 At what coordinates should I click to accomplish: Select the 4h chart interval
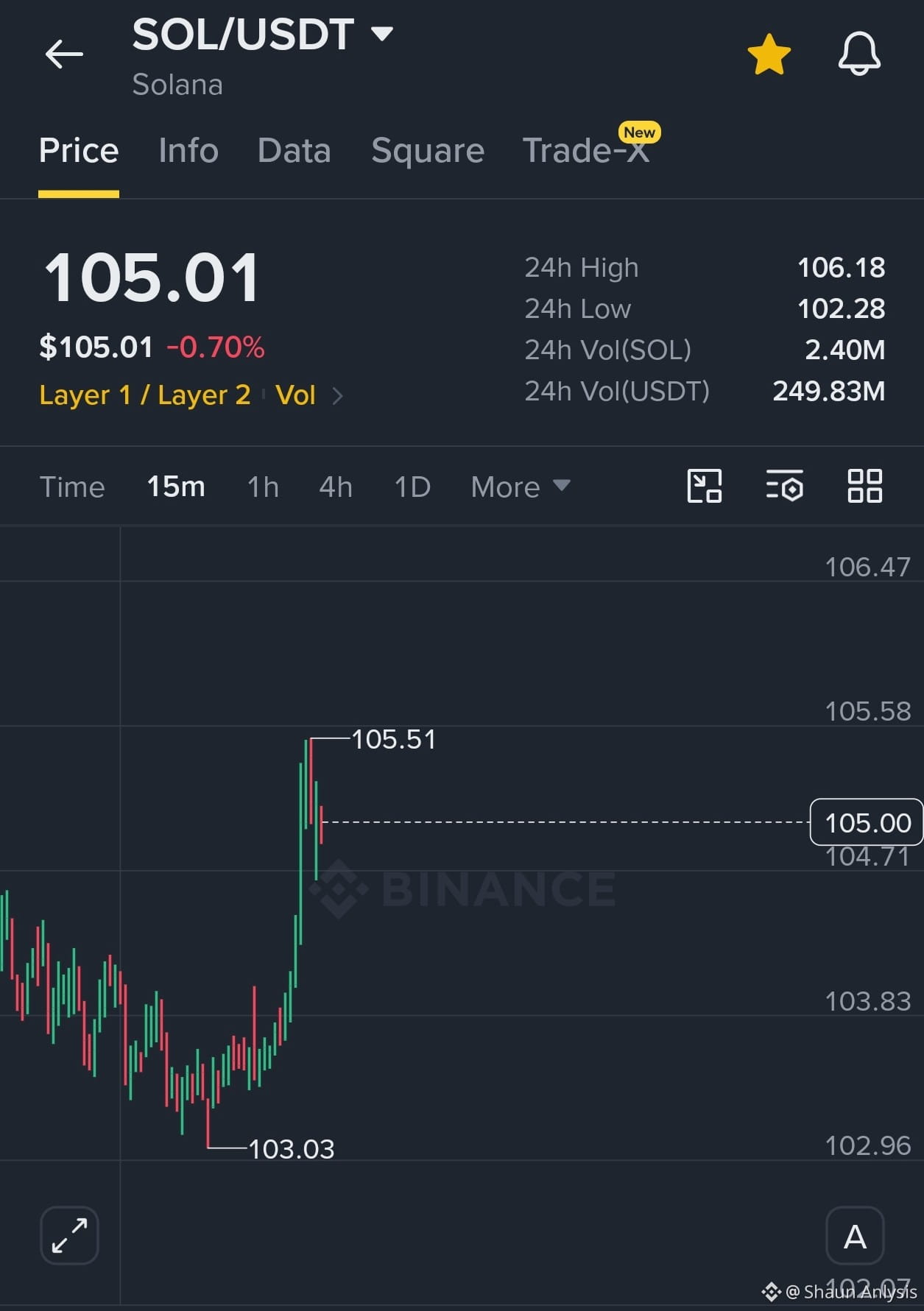point(336,487)
